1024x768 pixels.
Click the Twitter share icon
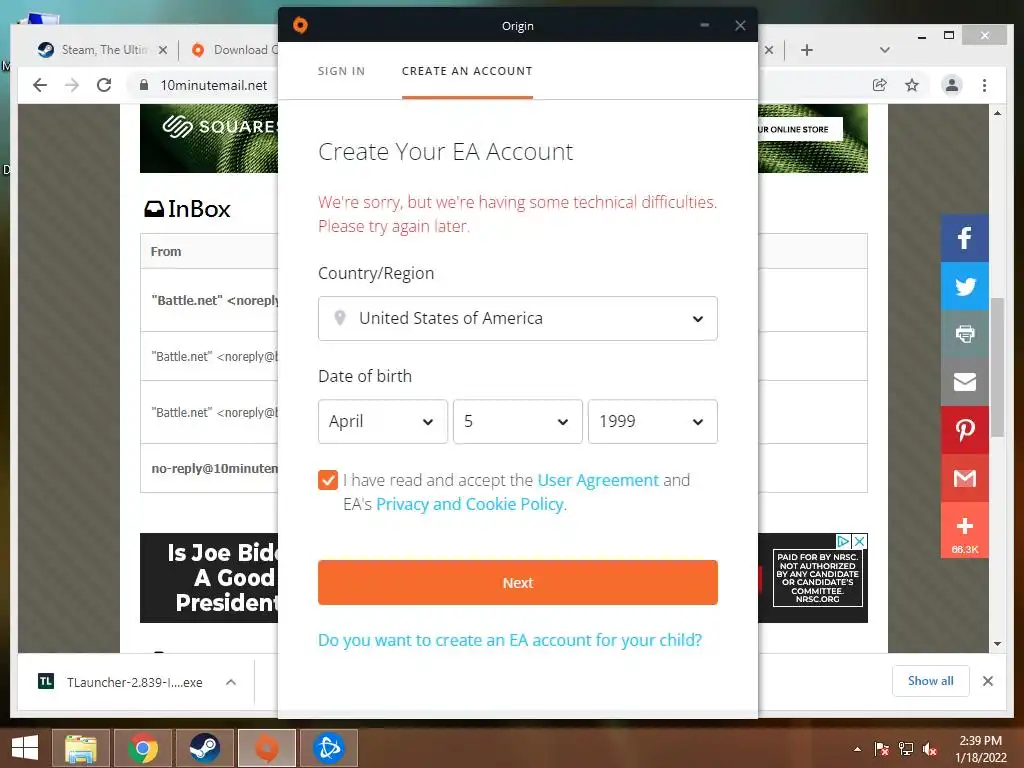pos(965,286)
